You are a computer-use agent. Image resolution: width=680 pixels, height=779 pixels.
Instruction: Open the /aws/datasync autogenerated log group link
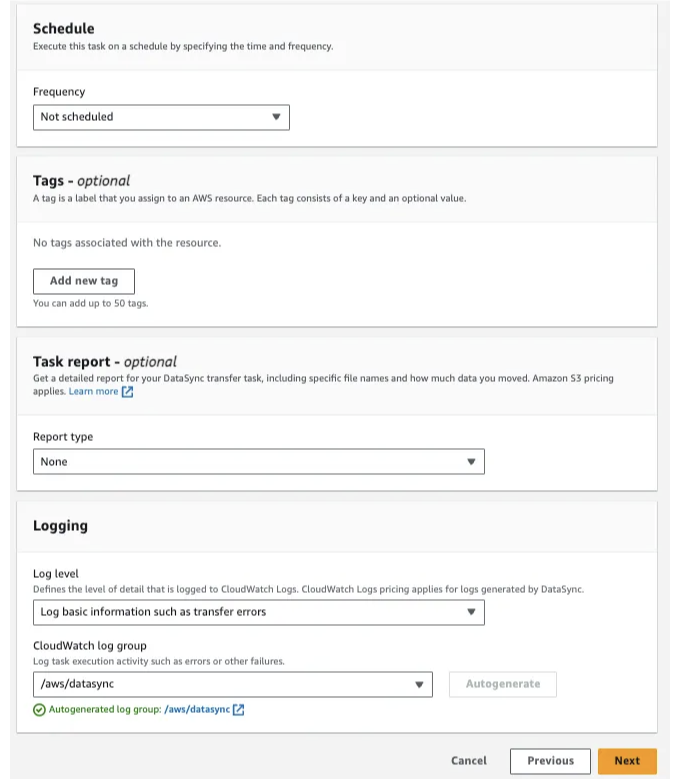click(x=197, y=709)
